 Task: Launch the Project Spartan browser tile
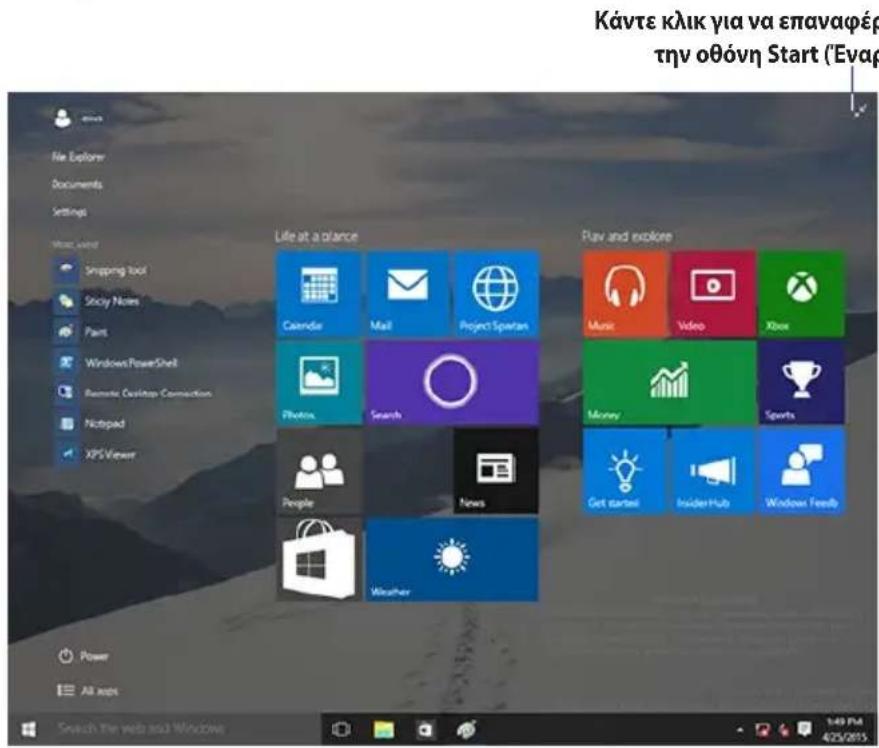(x=496, y=294)
